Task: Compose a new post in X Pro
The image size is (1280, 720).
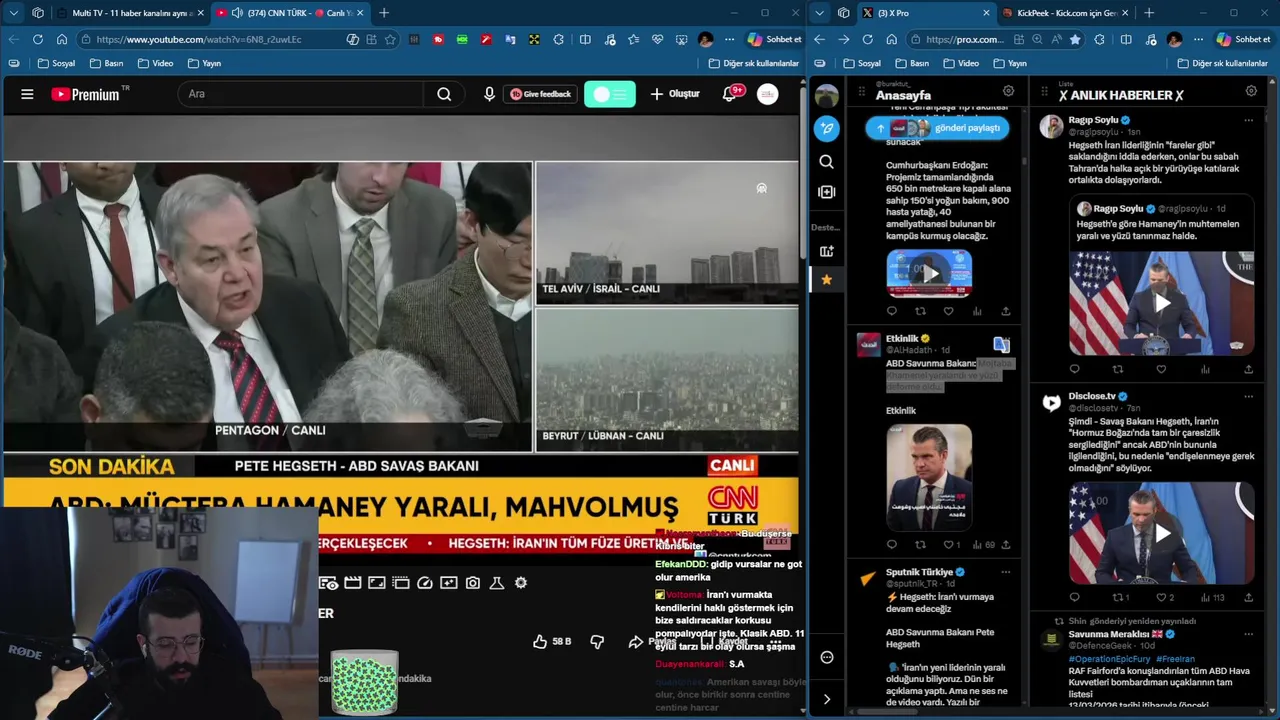Action: 827,128
